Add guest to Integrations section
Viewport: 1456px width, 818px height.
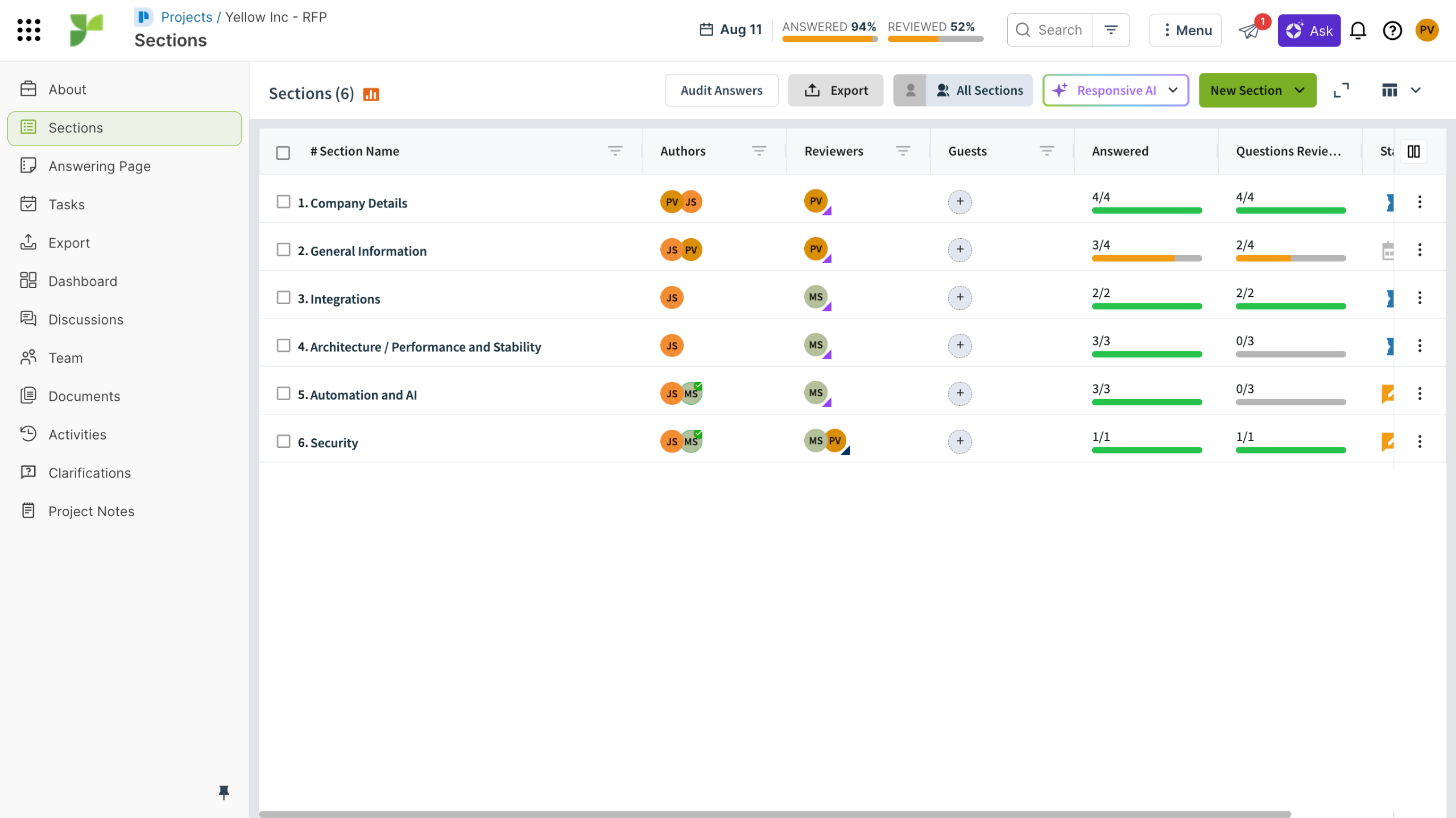click(x=959, y=297)
